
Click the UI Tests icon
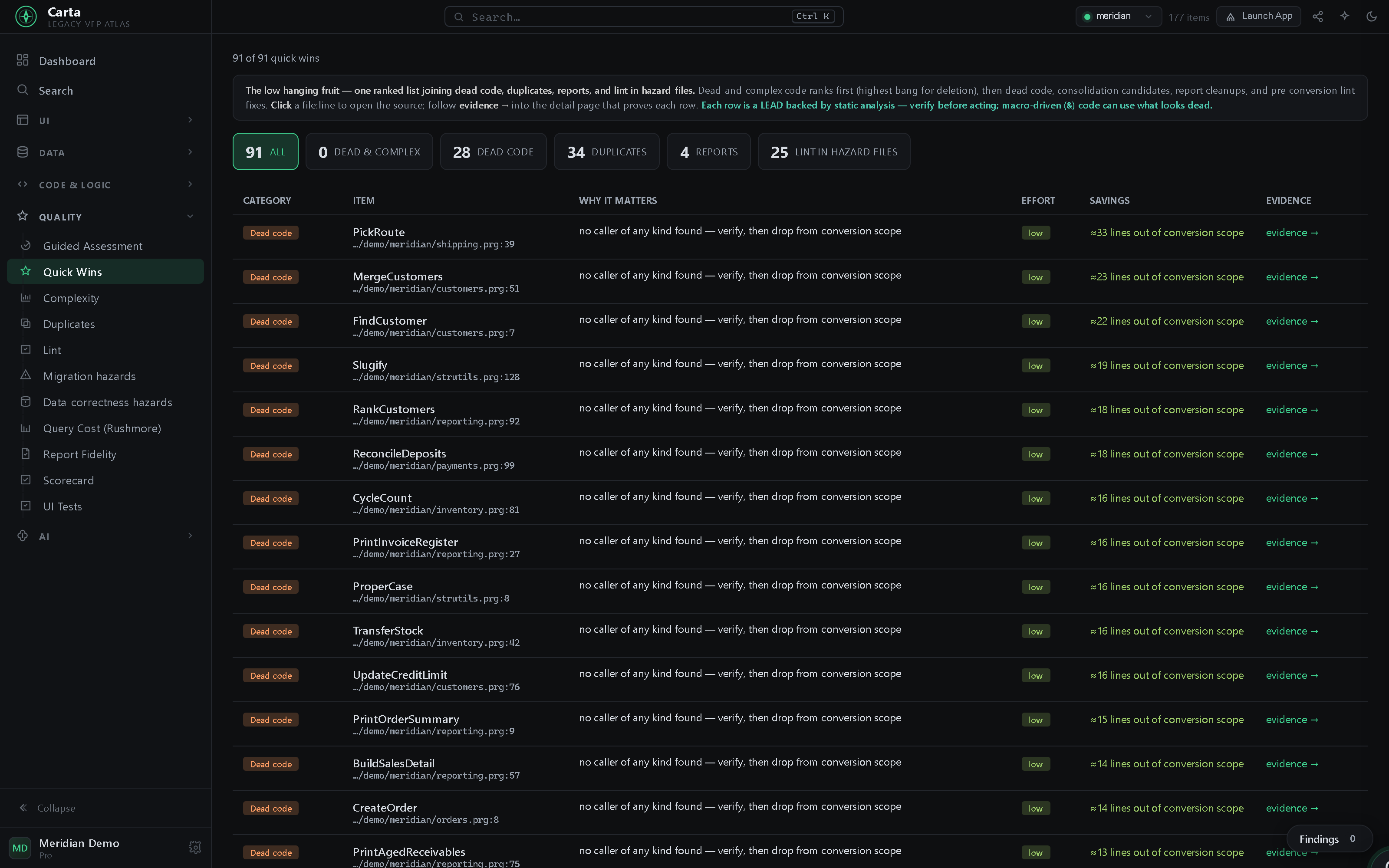[x=26, y=506]
